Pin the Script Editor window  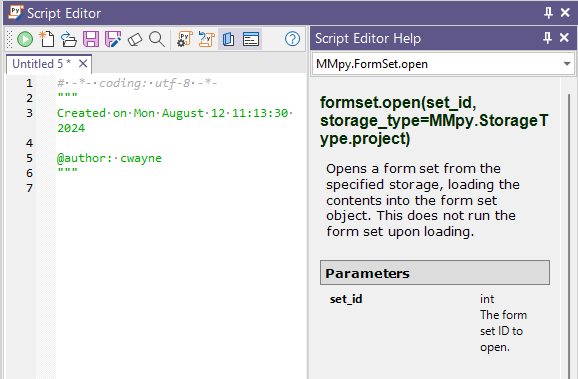coord(548,13)
